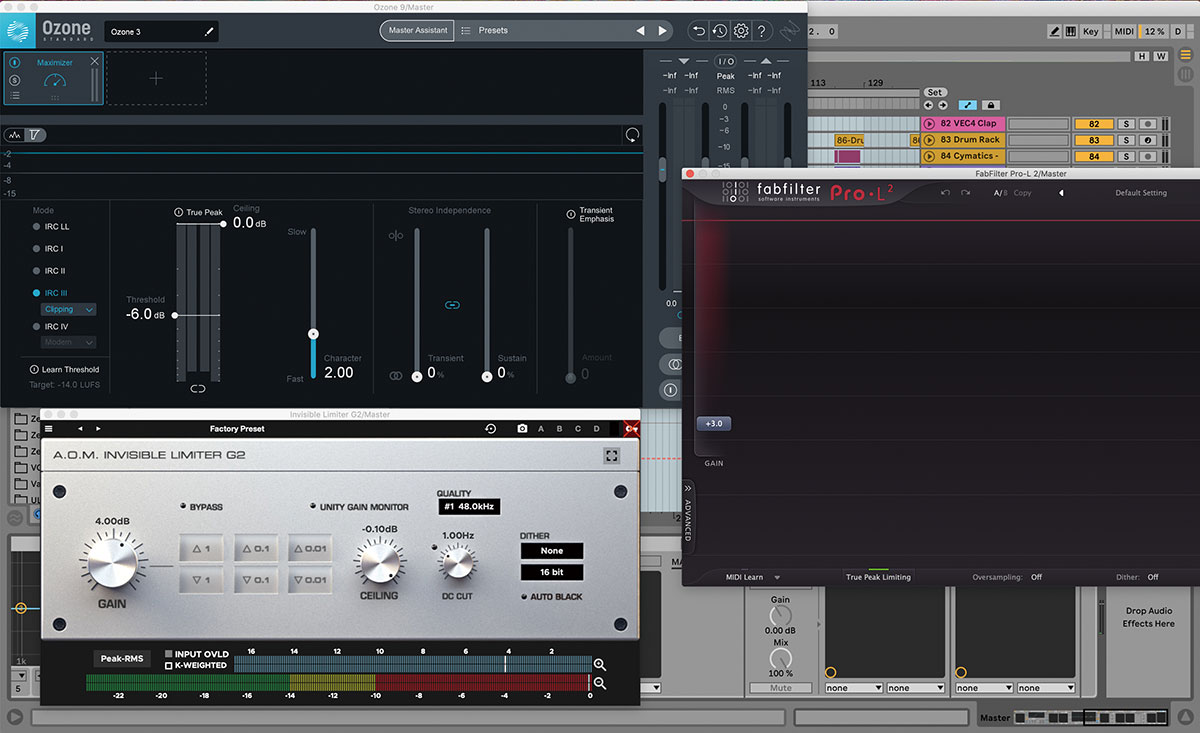The height and width of the screenshot is (733, 1200).
Task: Click Learn Threshold in Ozone
Action: click(x=64, y=370)
